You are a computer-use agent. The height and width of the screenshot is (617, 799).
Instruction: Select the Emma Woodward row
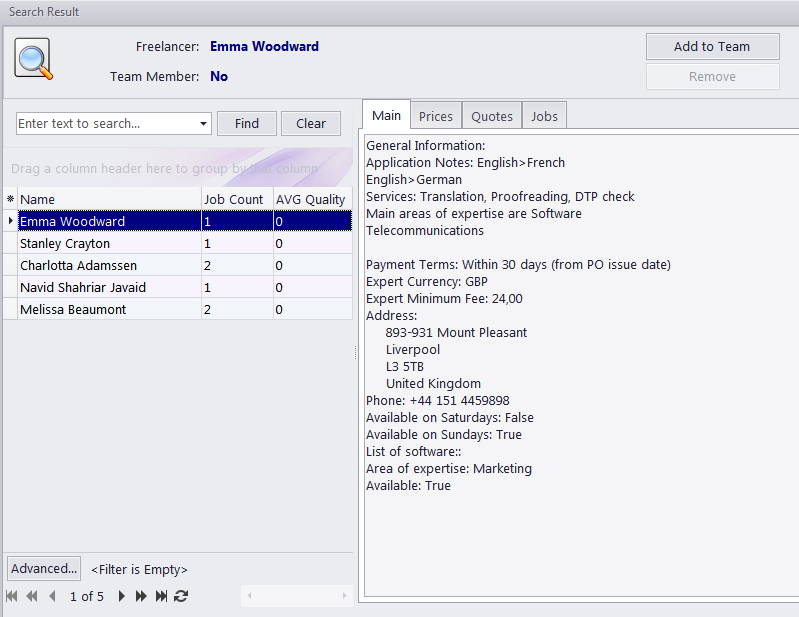(x=185, y=221)
